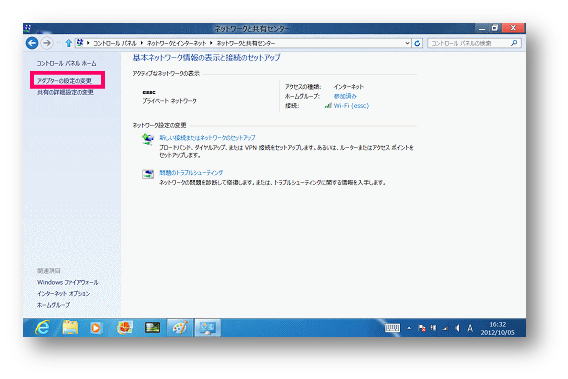The height and width of the screenshot is (379, 568).
Task: Open the touch keyboard taskbar icon
Action: (392, 328)
